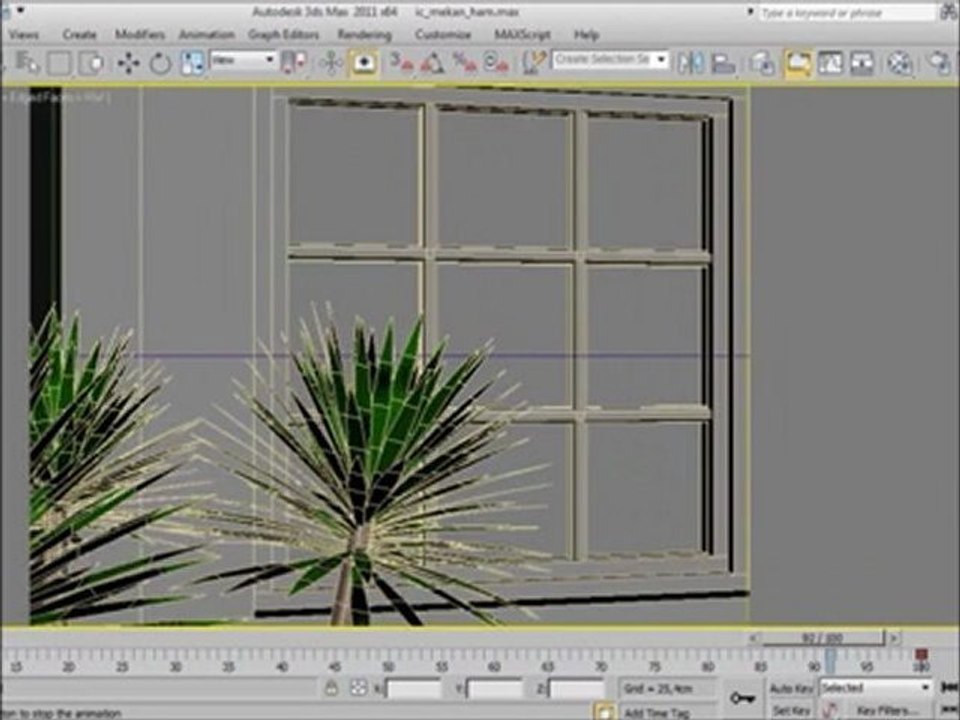Open Edit Named Selection Sets

pyautogui.click(x=534, y=63)
